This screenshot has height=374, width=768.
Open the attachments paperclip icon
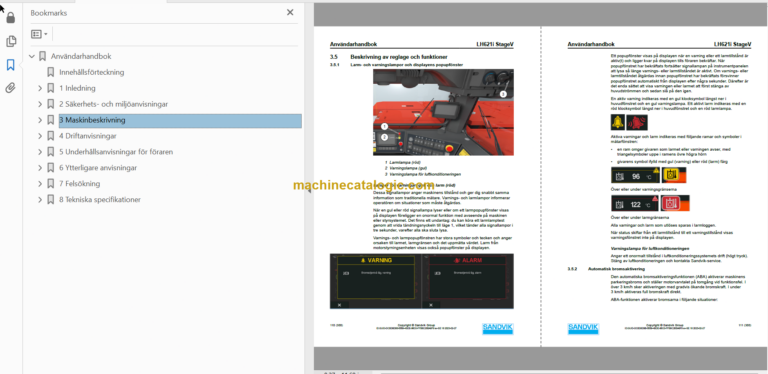[x=11, y=88]
